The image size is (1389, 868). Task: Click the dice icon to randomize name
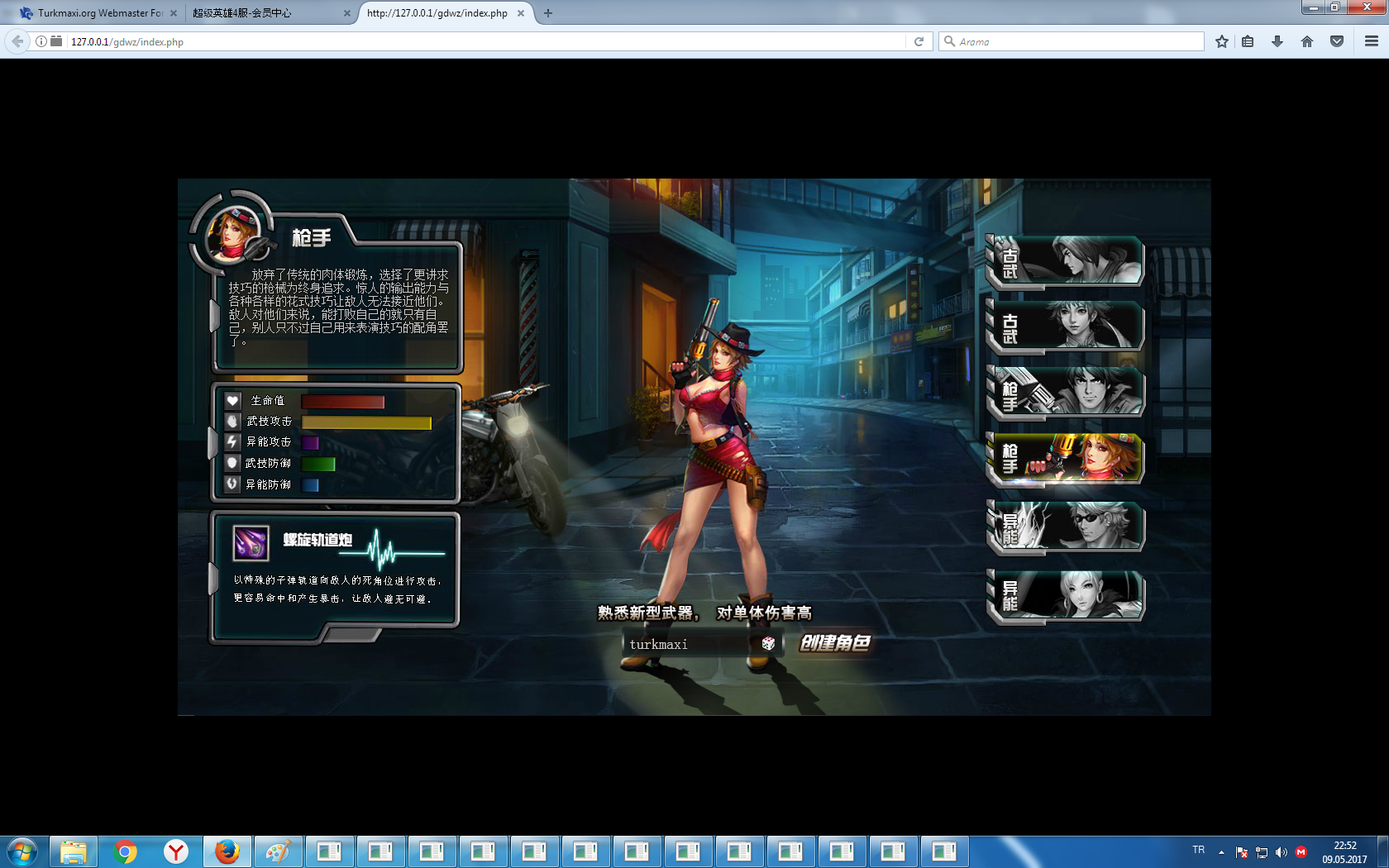pos(768,643)
